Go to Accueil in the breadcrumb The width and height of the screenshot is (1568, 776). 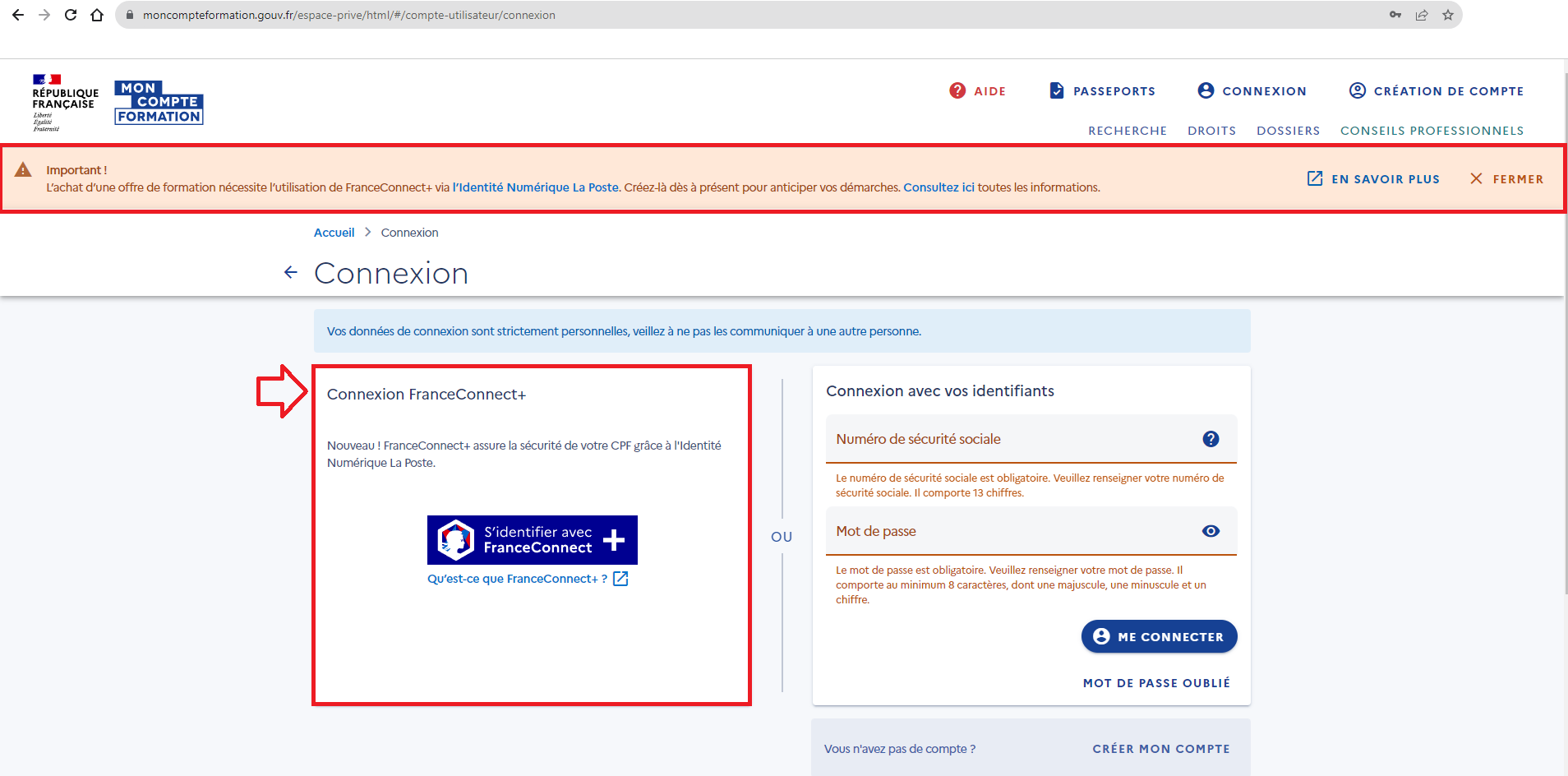[334, 233]
